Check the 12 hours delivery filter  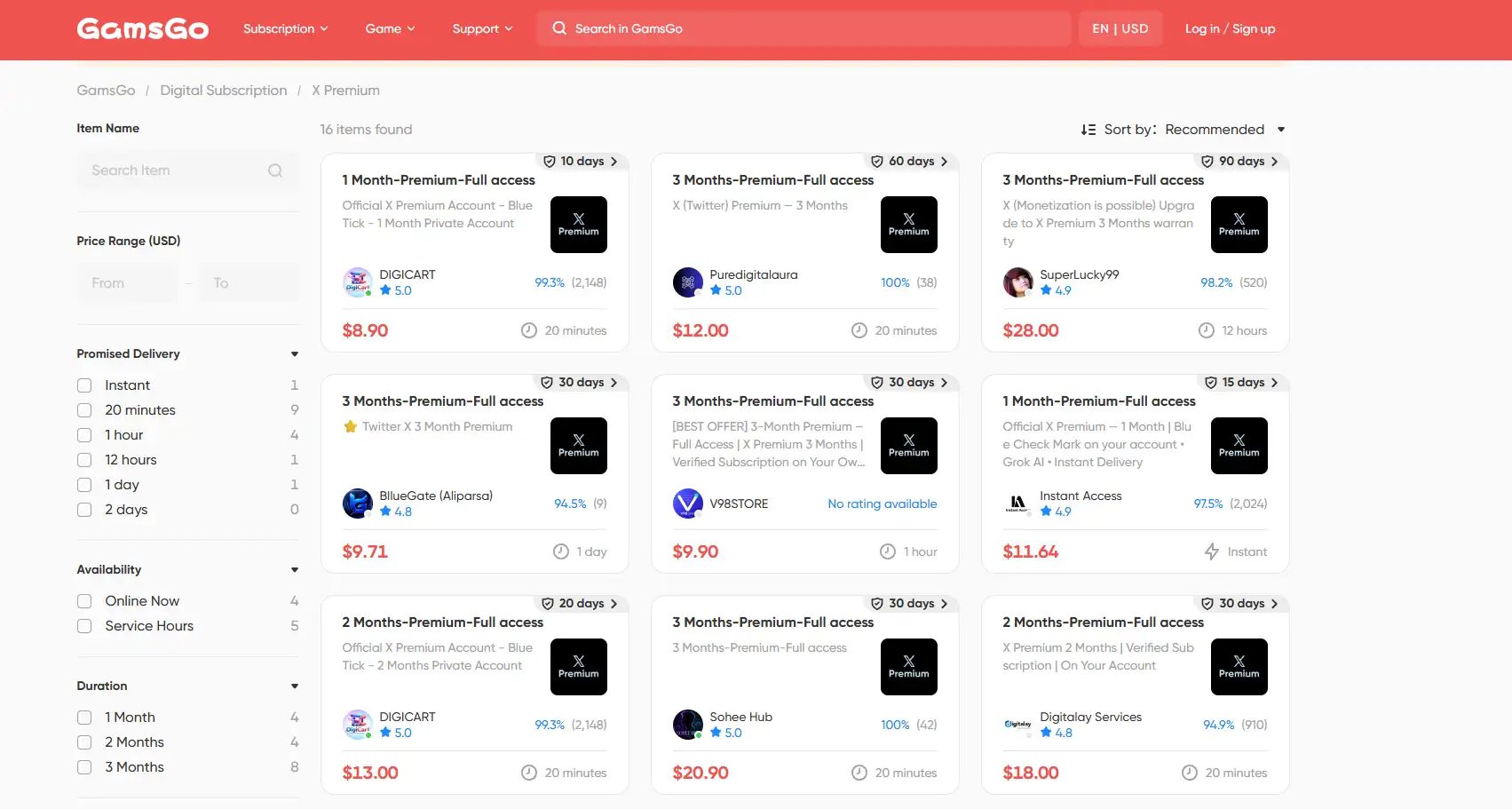[84, 460]
